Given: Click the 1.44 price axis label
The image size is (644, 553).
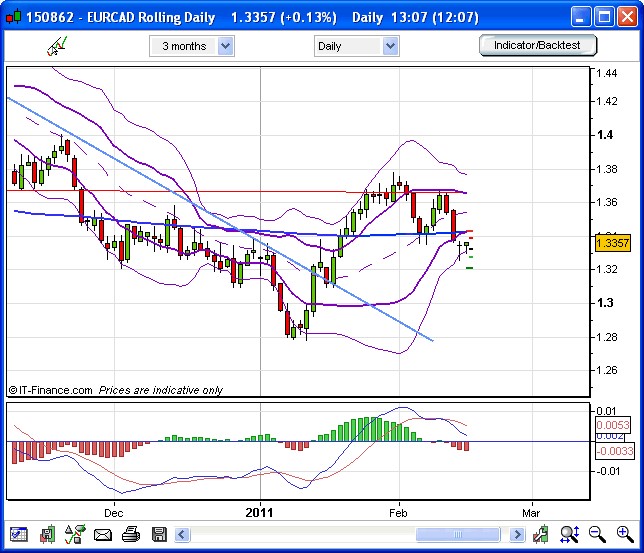Looking at the screenshot, I should coord(607,73).
